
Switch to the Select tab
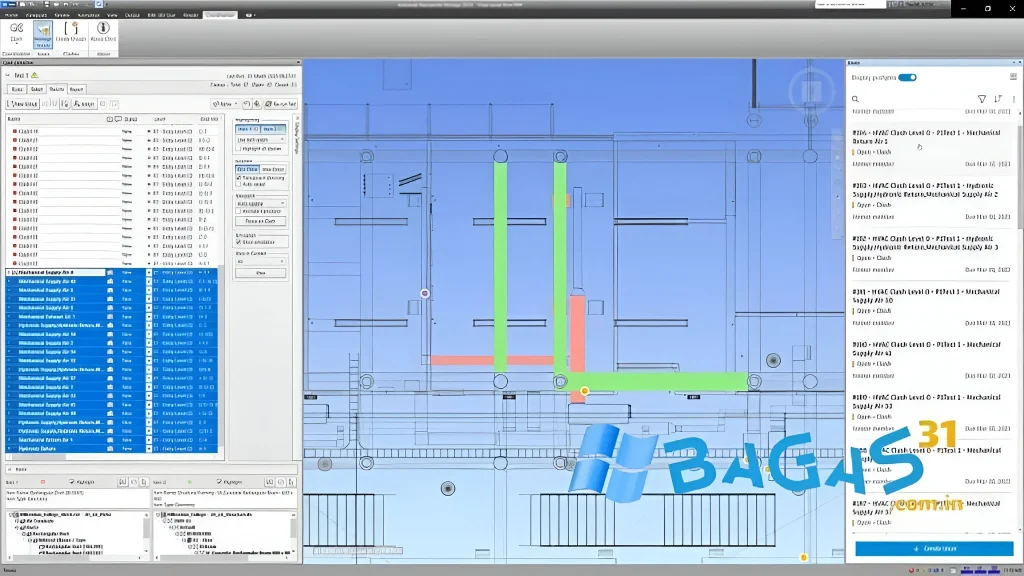[37, 89]
